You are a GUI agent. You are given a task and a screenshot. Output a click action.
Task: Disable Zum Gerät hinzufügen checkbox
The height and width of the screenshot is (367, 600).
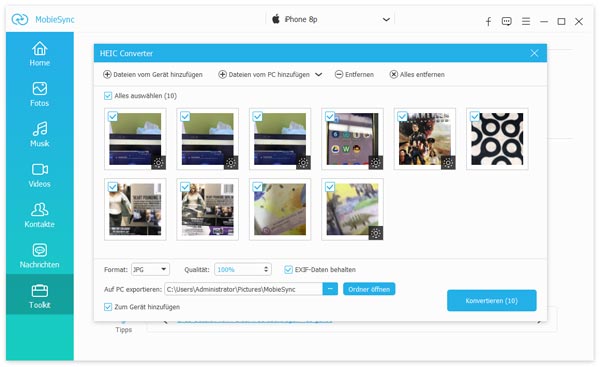[x=108, y=307]
